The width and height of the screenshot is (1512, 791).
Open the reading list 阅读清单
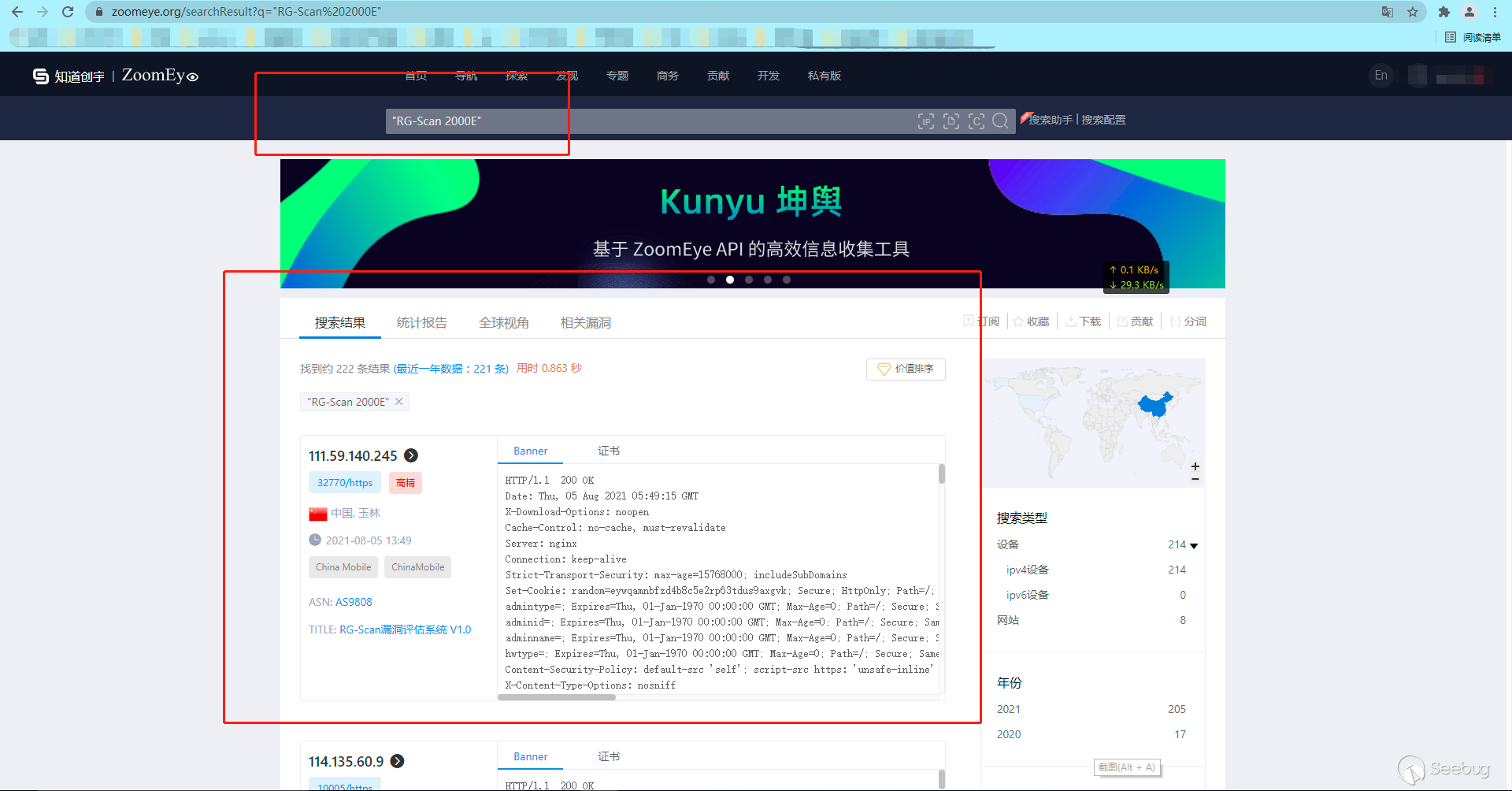pyautogui.click(x=1473, y=37)
